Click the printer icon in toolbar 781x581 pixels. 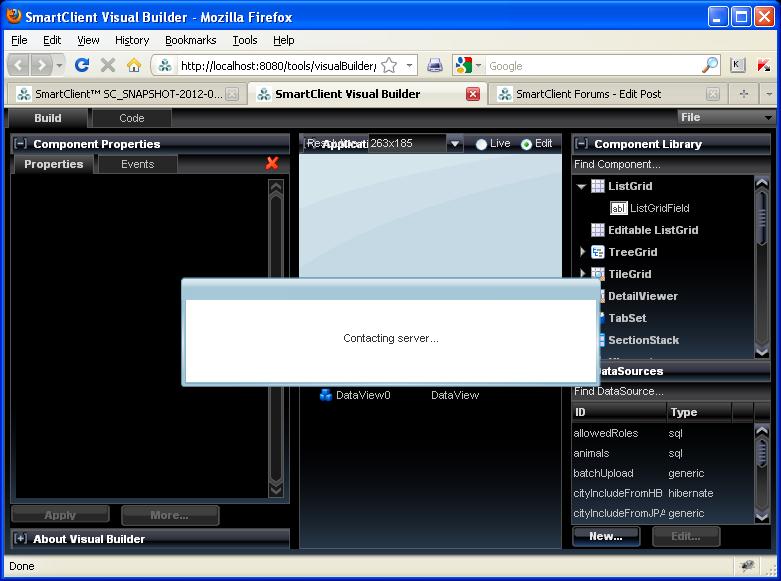click(x=435, y=65)
